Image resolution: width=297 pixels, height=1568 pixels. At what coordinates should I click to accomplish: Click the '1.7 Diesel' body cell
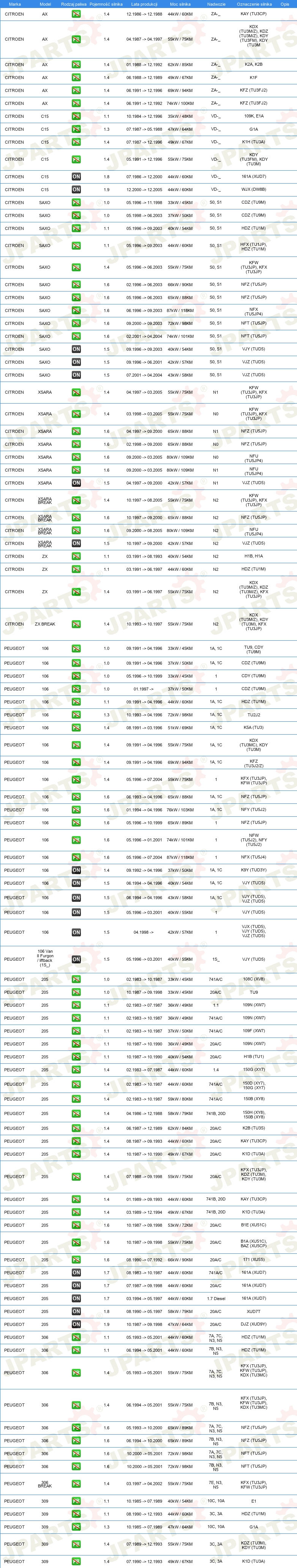[x=215, y=1299]
